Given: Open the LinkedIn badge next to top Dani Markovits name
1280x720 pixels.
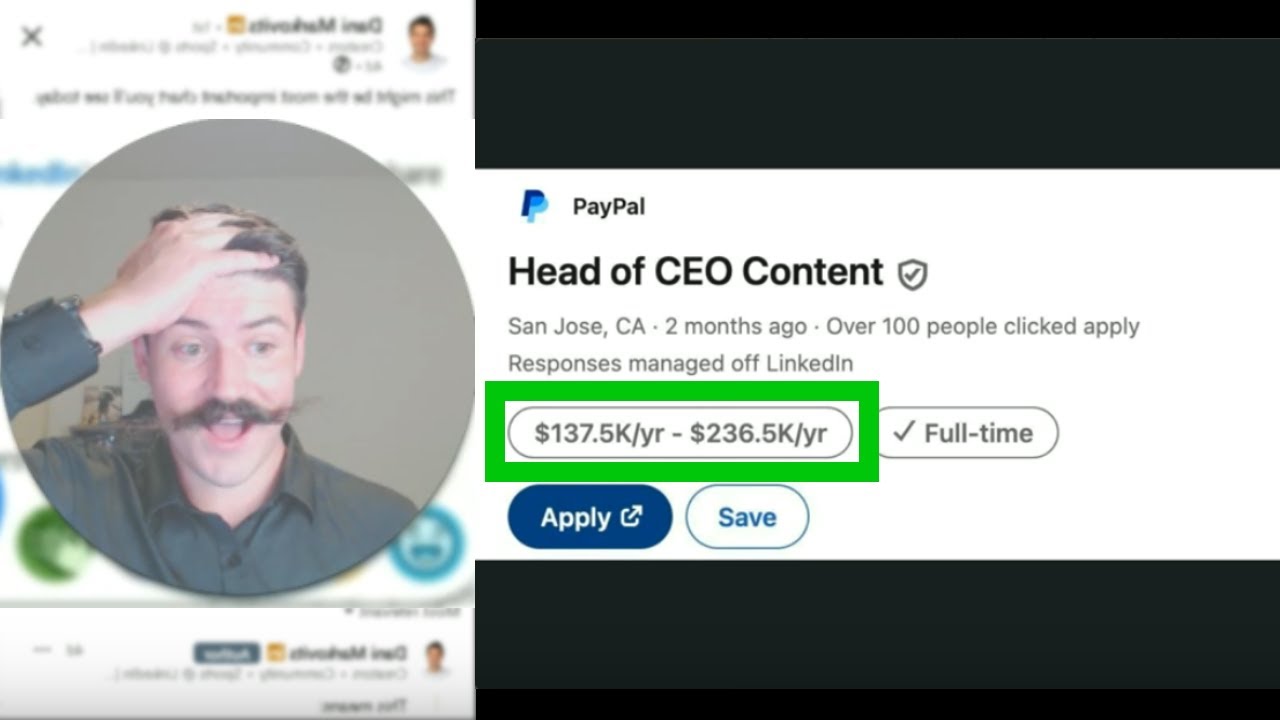Looking at the screenshot, I should (x=235, y=25).
